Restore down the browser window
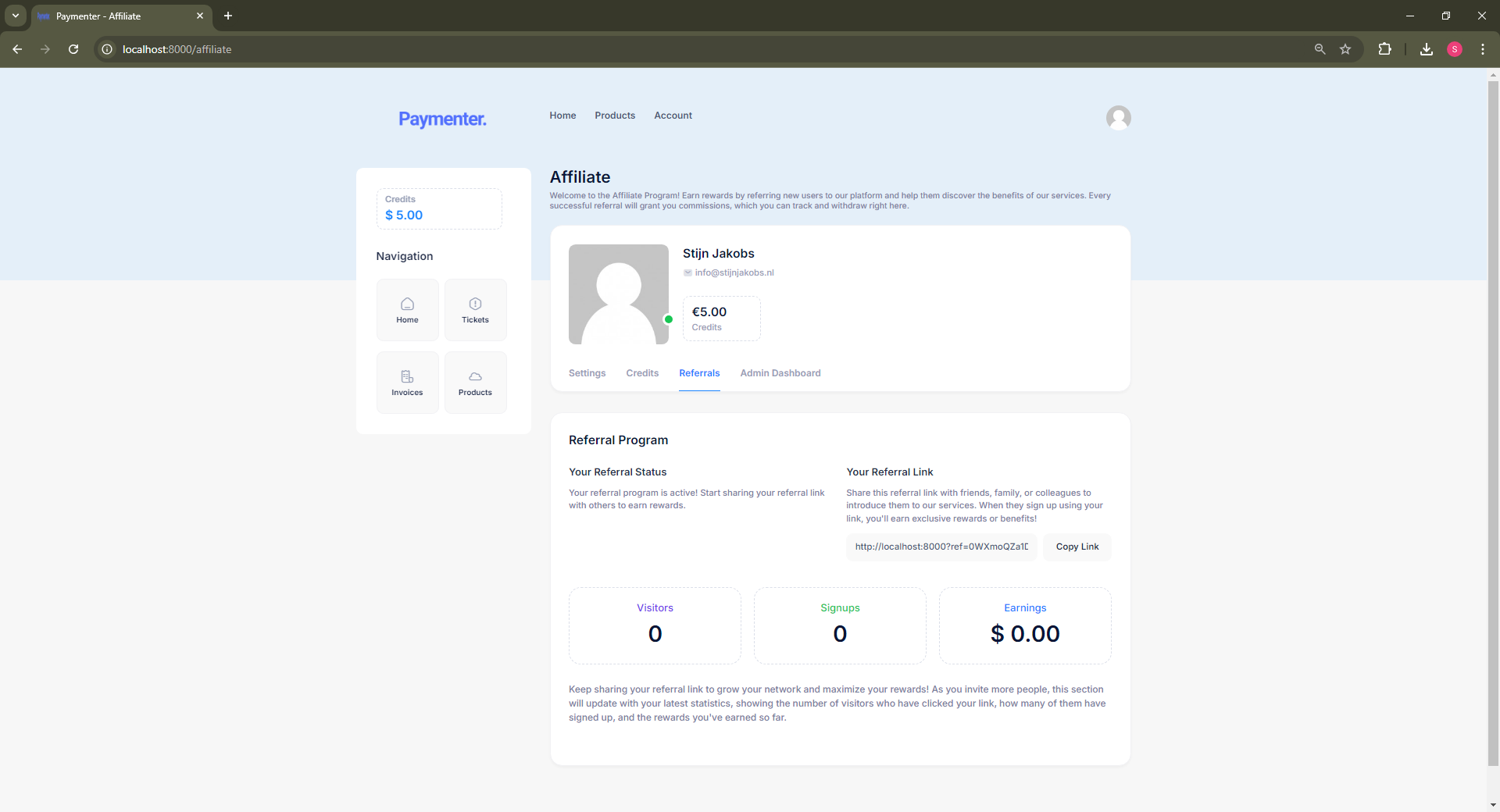 [x=1446, y=16]
